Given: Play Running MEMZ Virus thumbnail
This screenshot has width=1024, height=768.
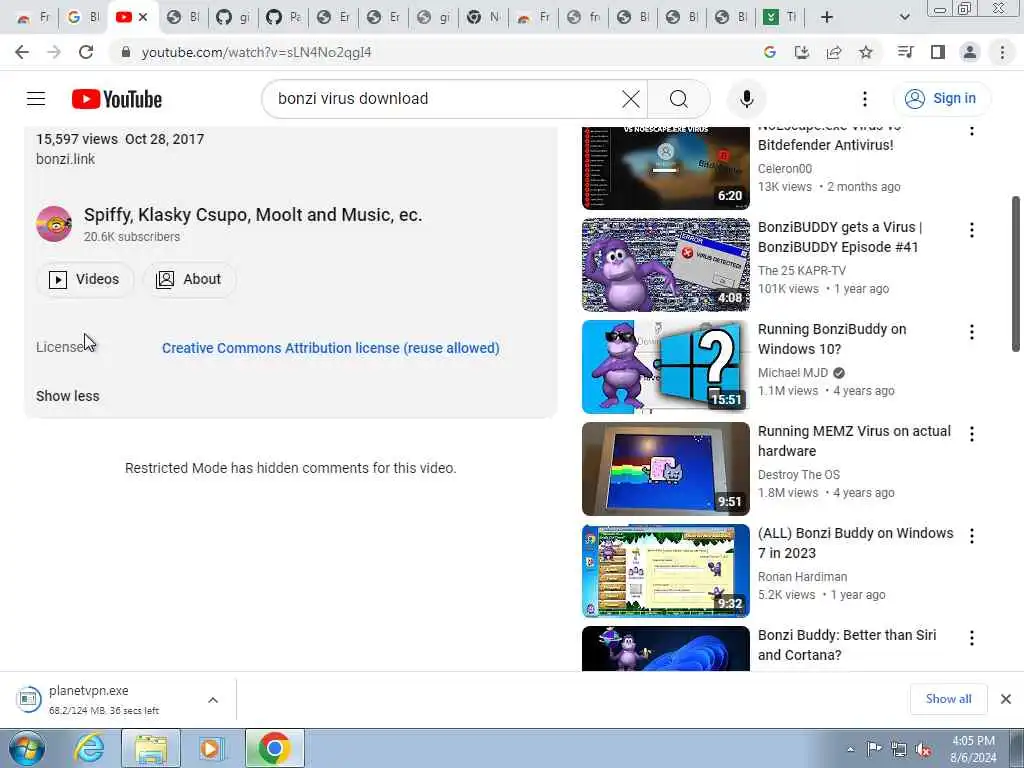Looking at the screenshot, I should click(x=665, y=468).
